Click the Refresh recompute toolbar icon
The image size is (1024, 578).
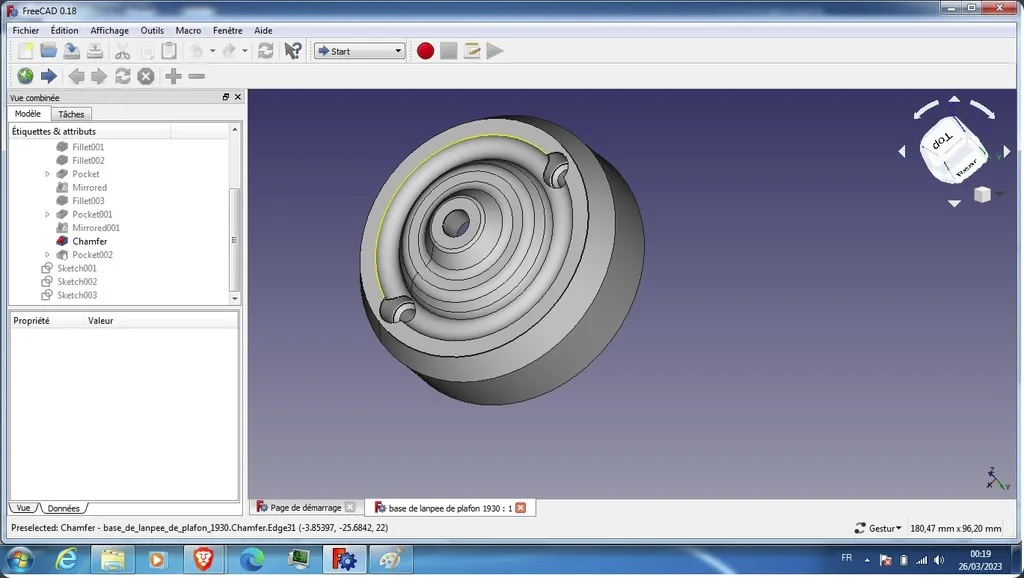266,51
